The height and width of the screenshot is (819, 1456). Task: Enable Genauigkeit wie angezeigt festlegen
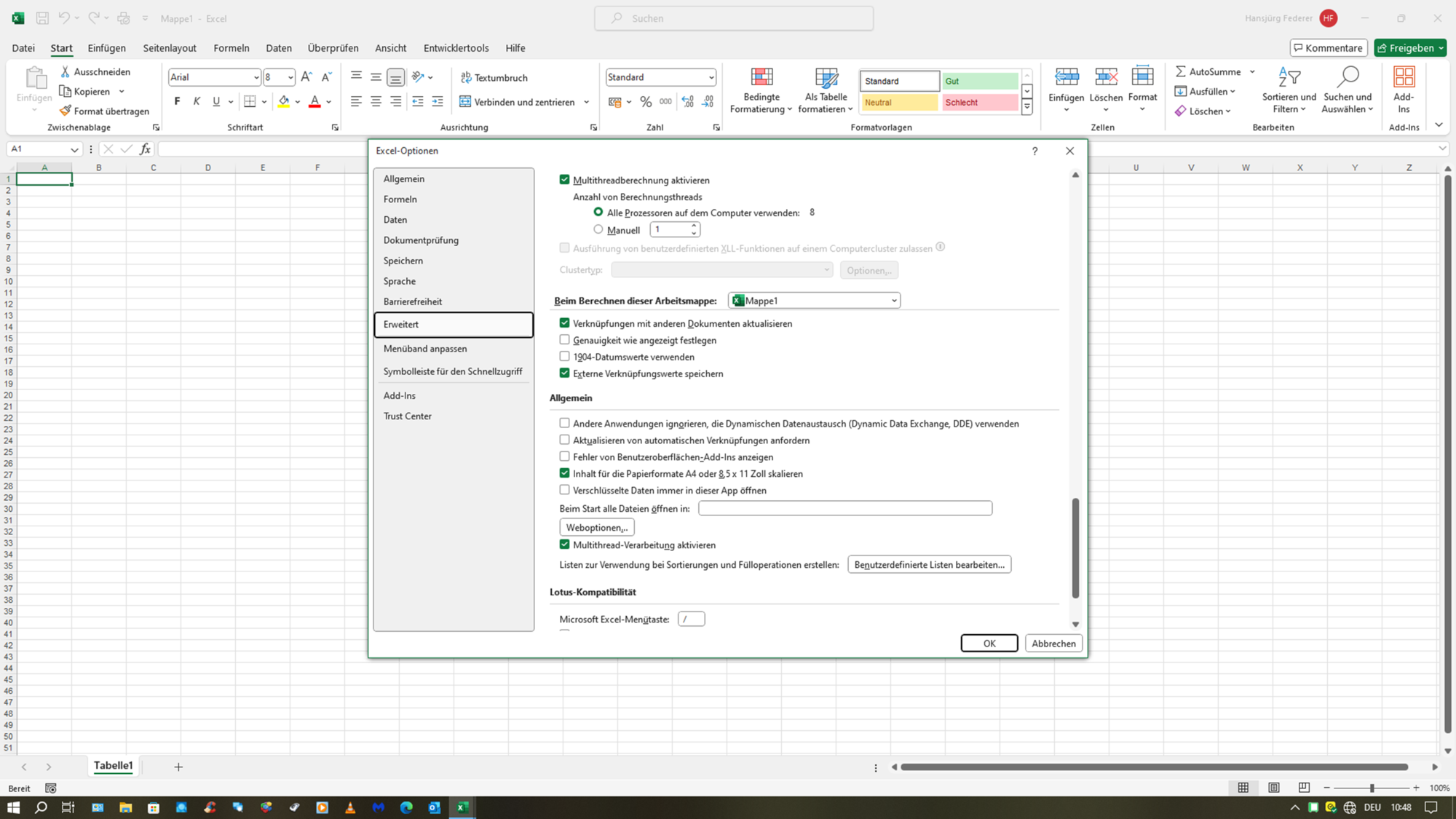pyautogui.click(x=564, y=339)
